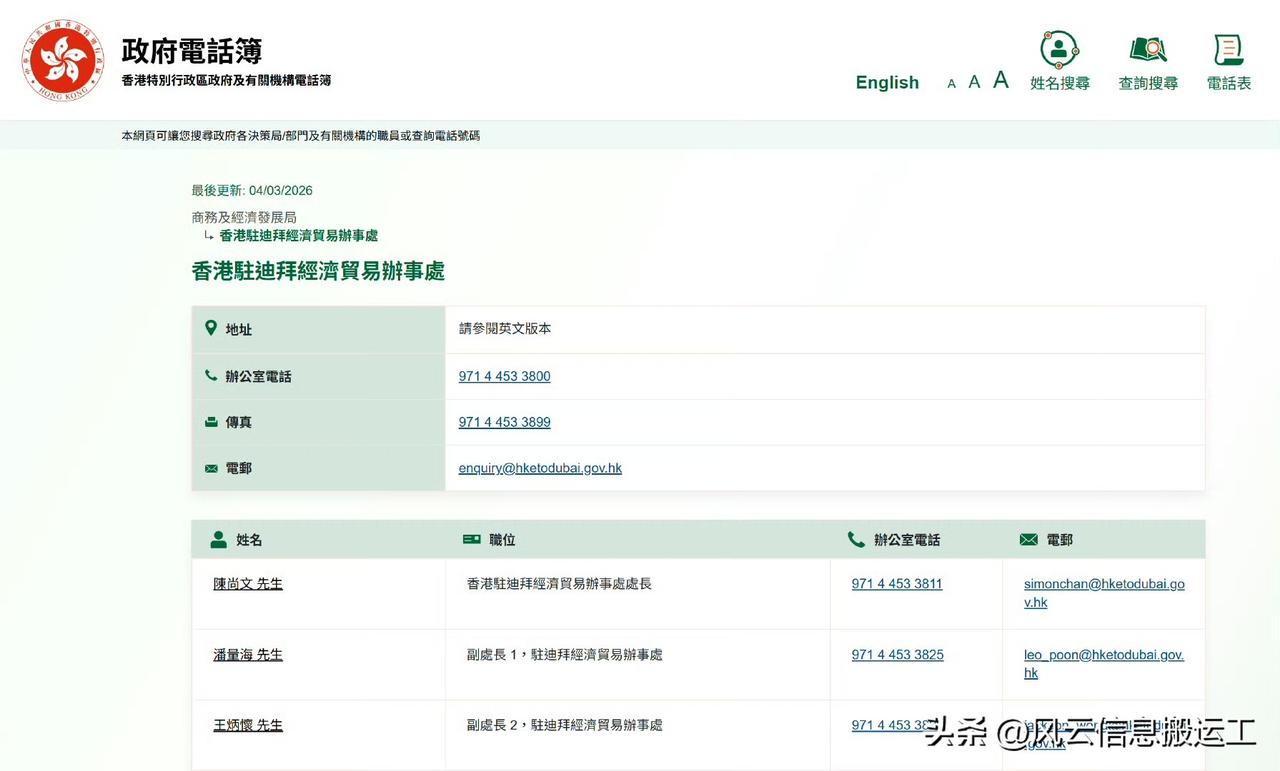Screen dimensions: 1280x771
Task: Click phone number 971 4 453 3825
Action: coord(898,655)
